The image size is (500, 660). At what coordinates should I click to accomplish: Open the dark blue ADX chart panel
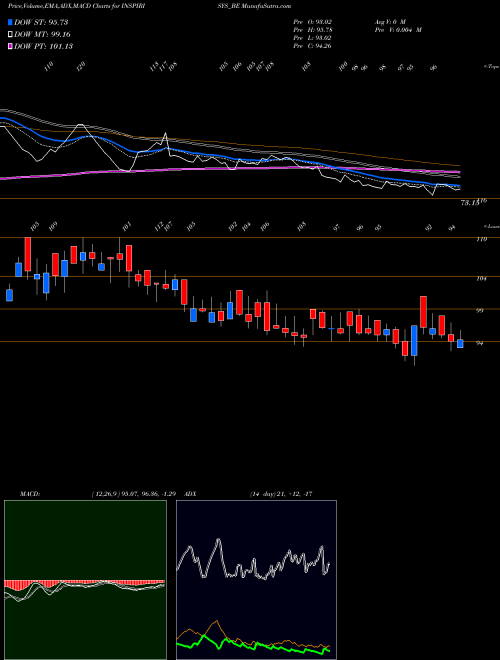(256, 580)
